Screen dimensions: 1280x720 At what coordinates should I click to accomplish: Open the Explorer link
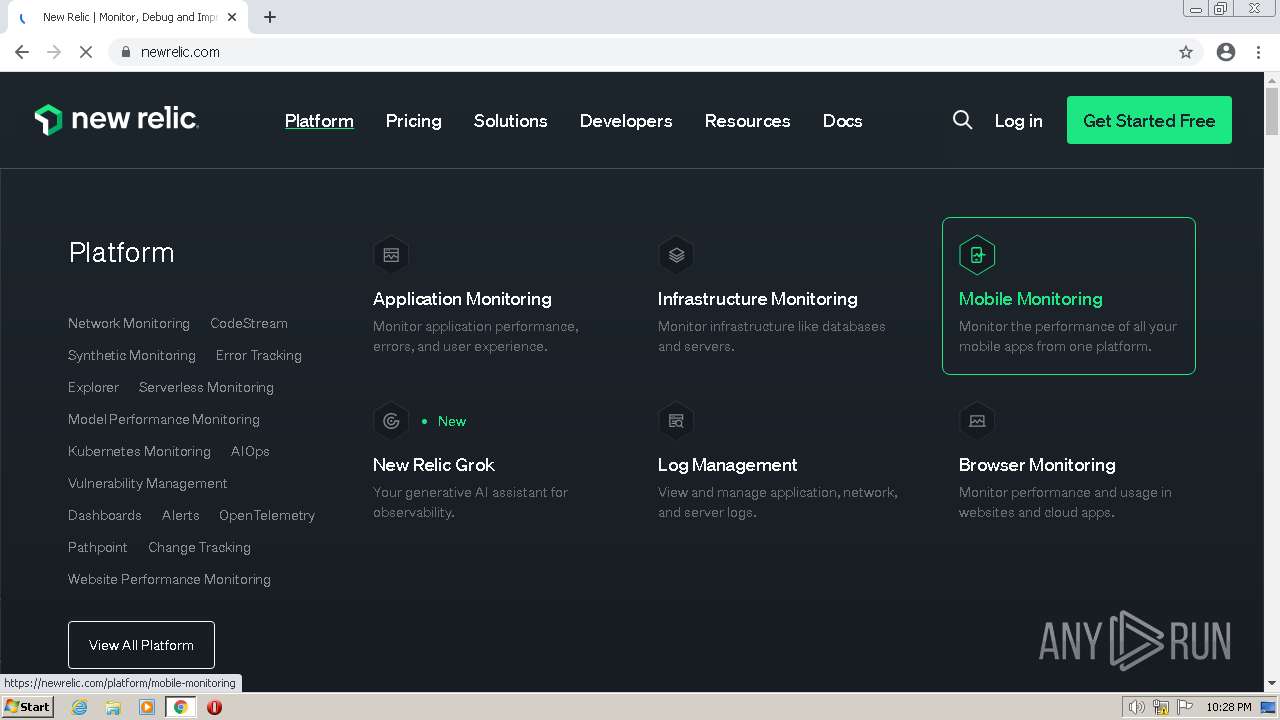pyautogui.click(x=93, y=387)
